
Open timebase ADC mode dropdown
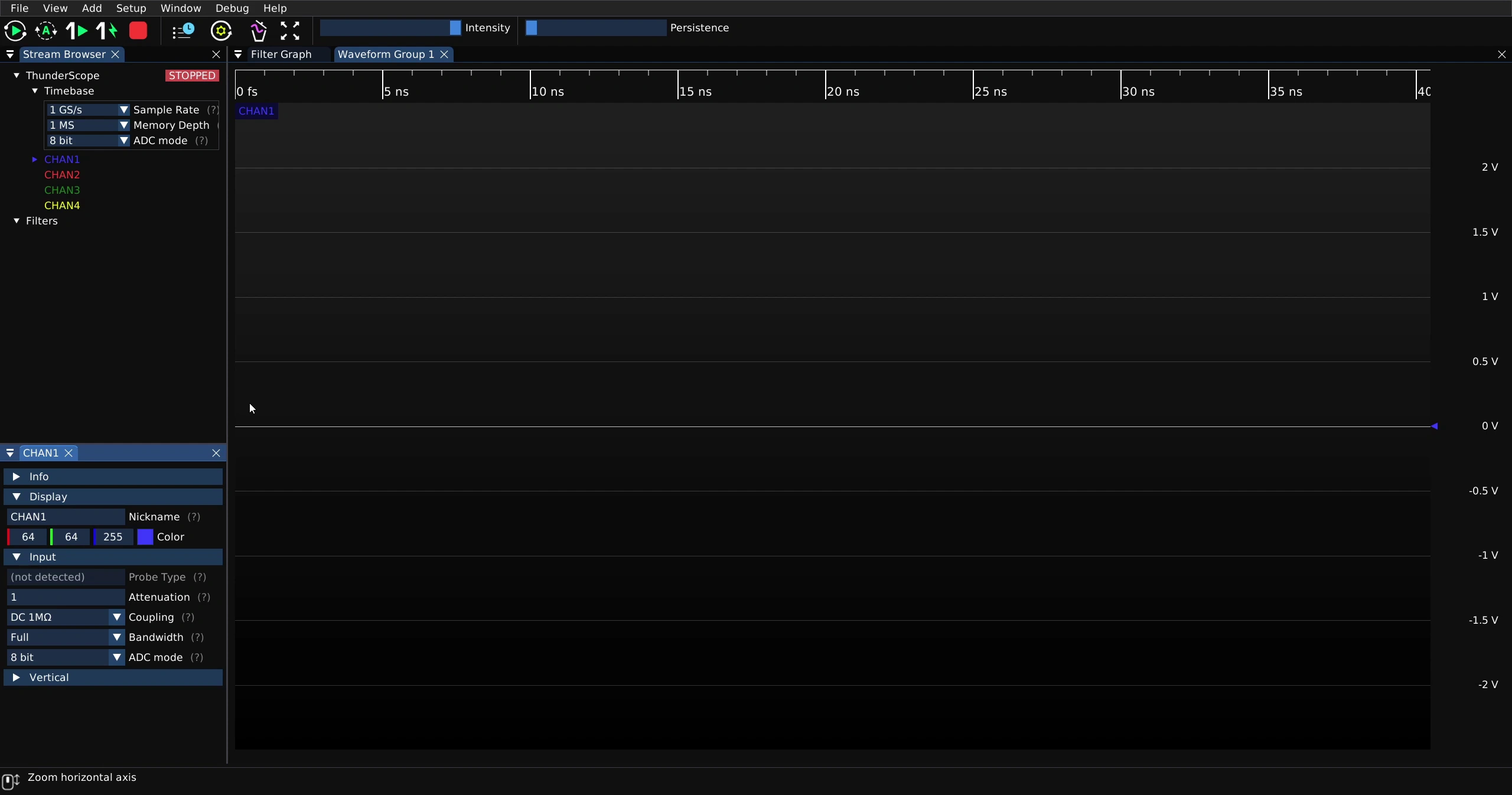tap(88, 141)
